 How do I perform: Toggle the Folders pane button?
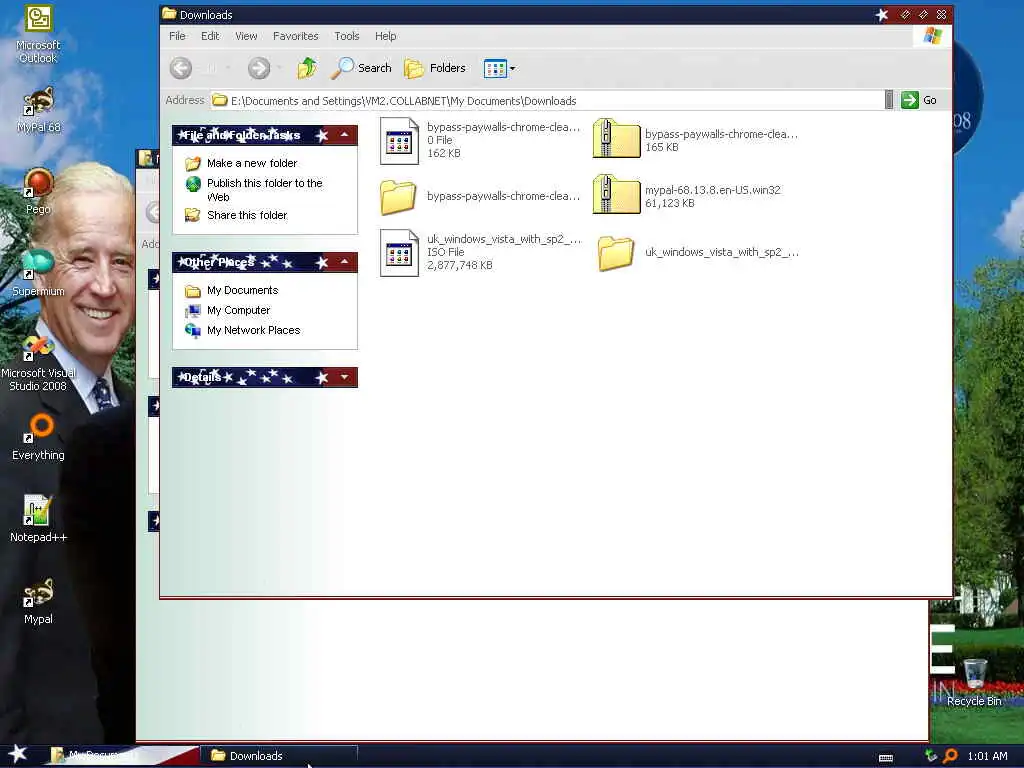point(435,68)
